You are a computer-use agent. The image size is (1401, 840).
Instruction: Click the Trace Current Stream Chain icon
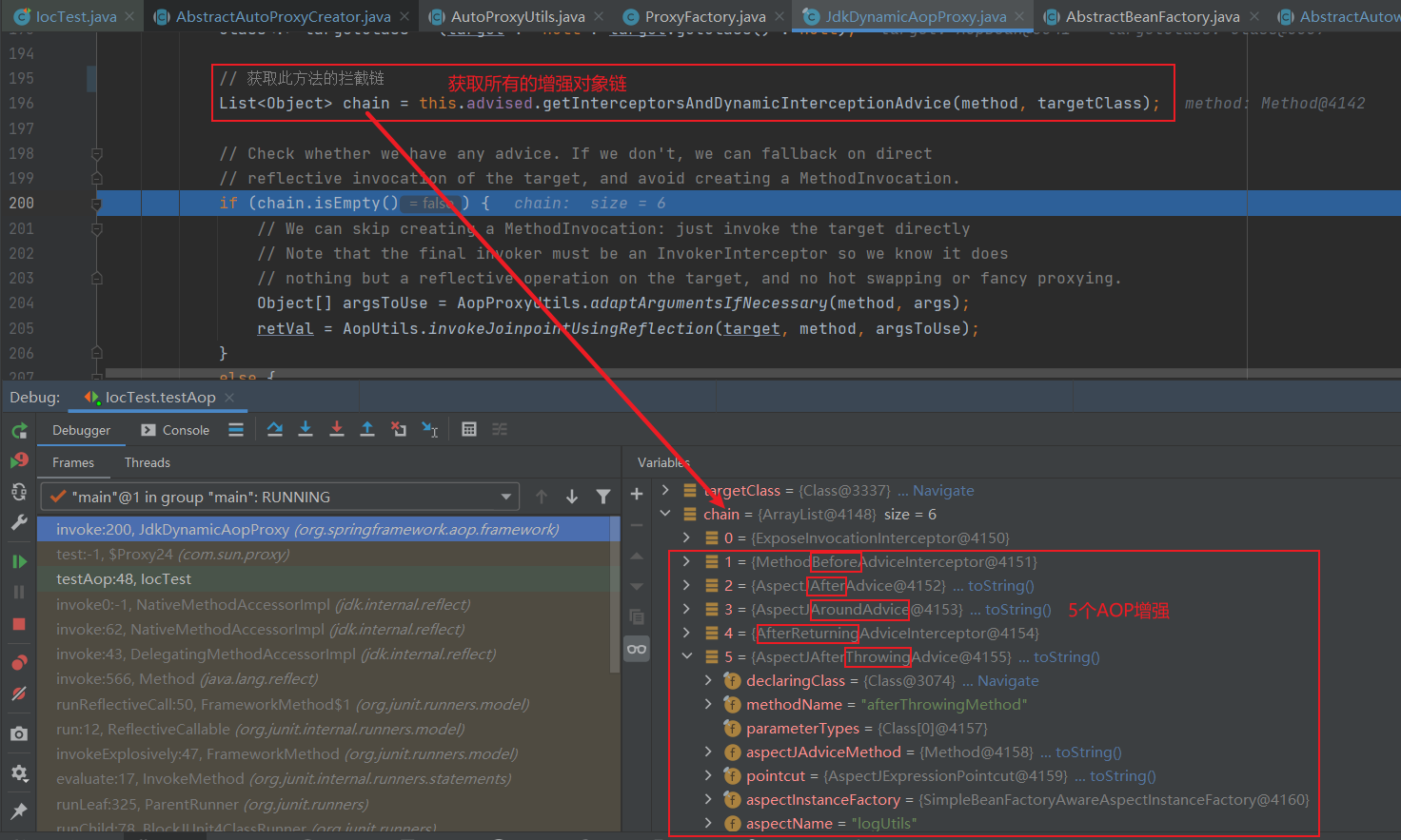coord(500,430)
